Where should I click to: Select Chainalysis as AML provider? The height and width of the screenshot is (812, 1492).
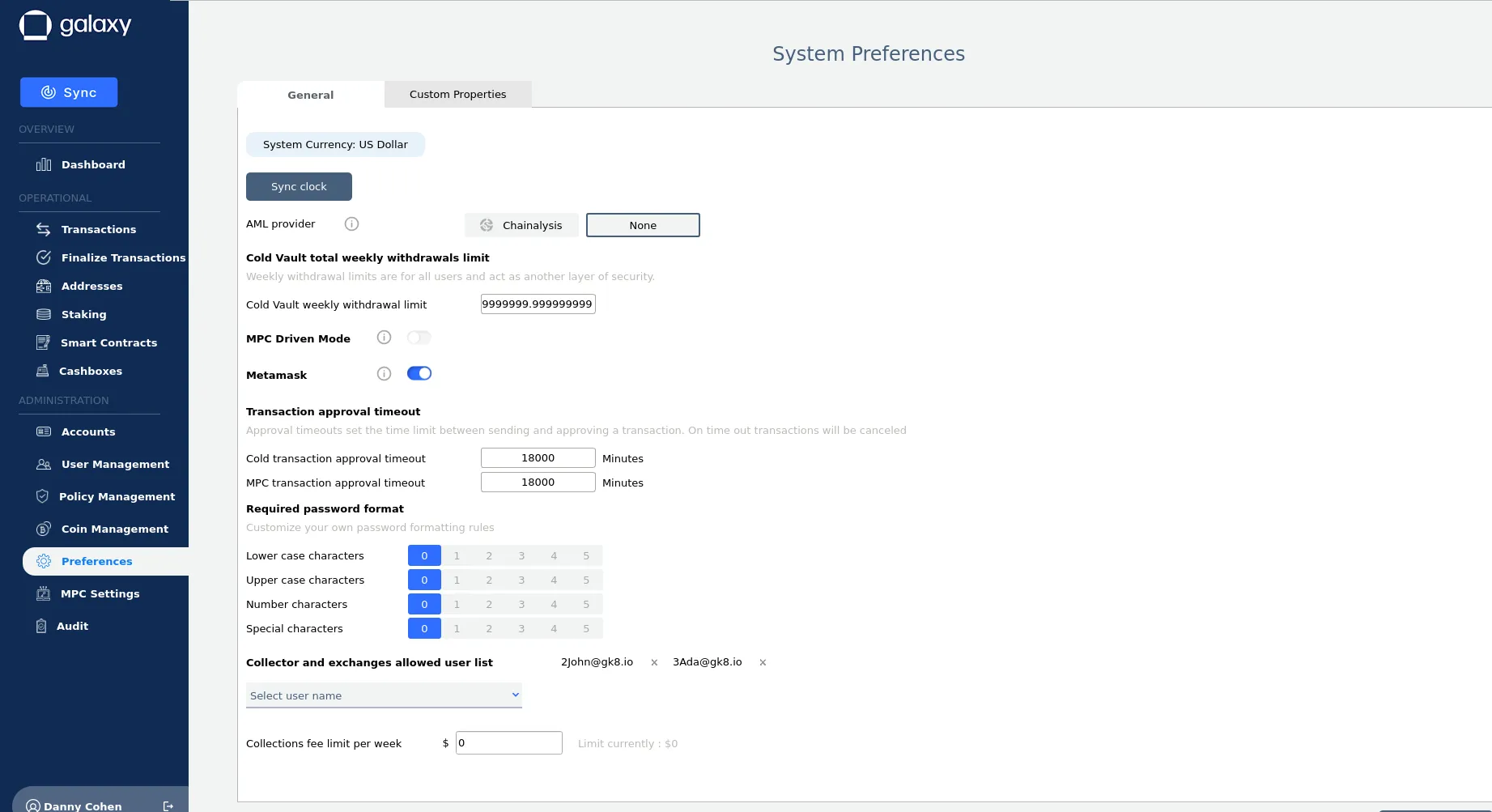(521, 225)
